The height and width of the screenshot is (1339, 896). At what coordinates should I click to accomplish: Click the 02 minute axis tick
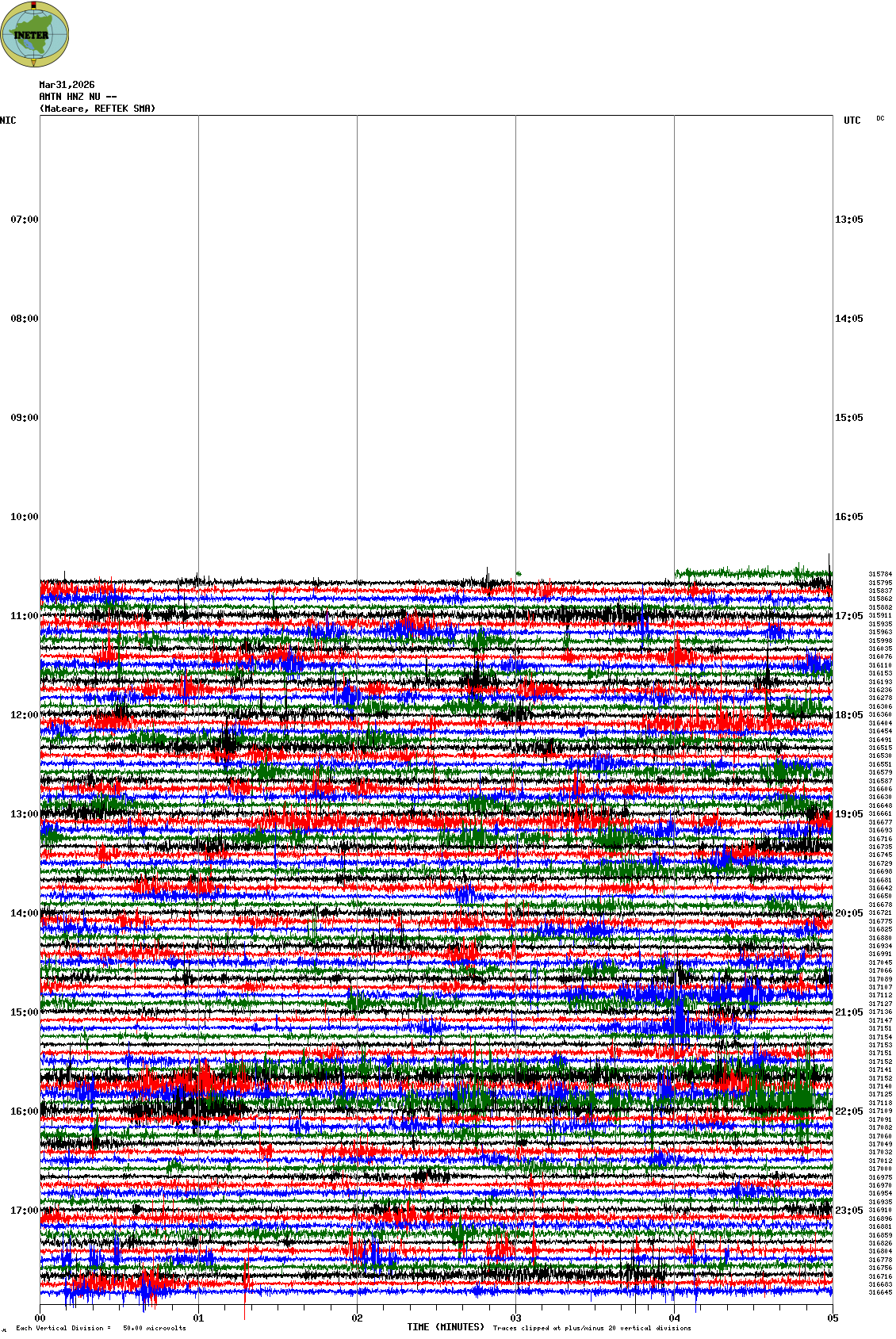[x=357, y=1318]
